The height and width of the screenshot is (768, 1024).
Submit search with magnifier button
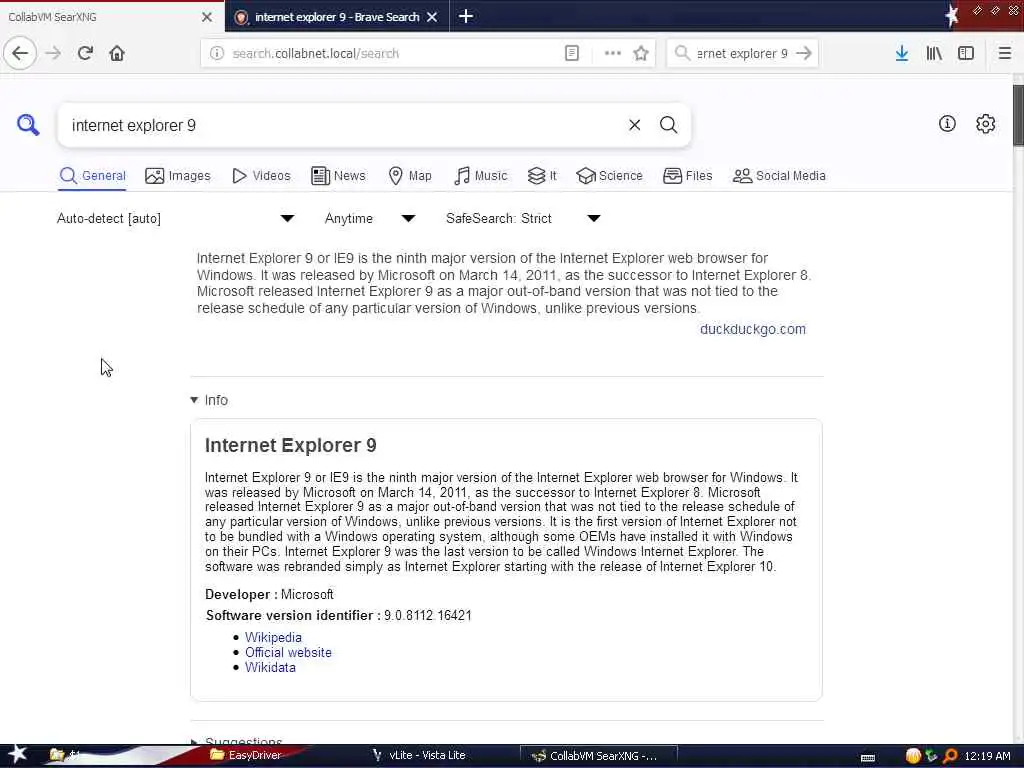pos(668,125)
